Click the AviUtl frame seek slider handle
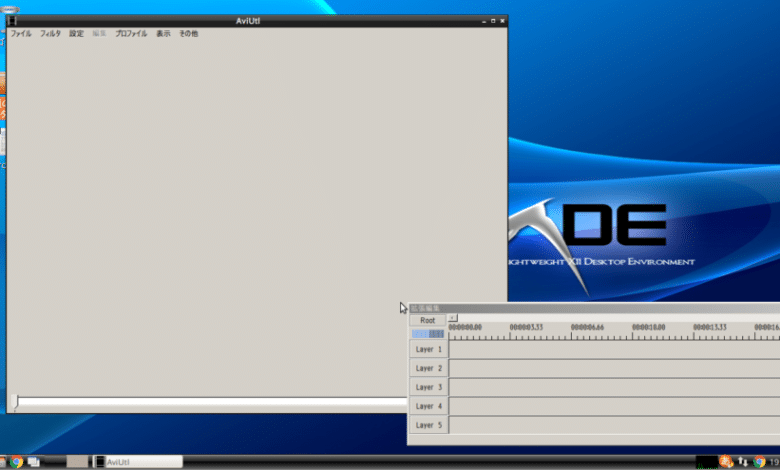 (15, 402)
